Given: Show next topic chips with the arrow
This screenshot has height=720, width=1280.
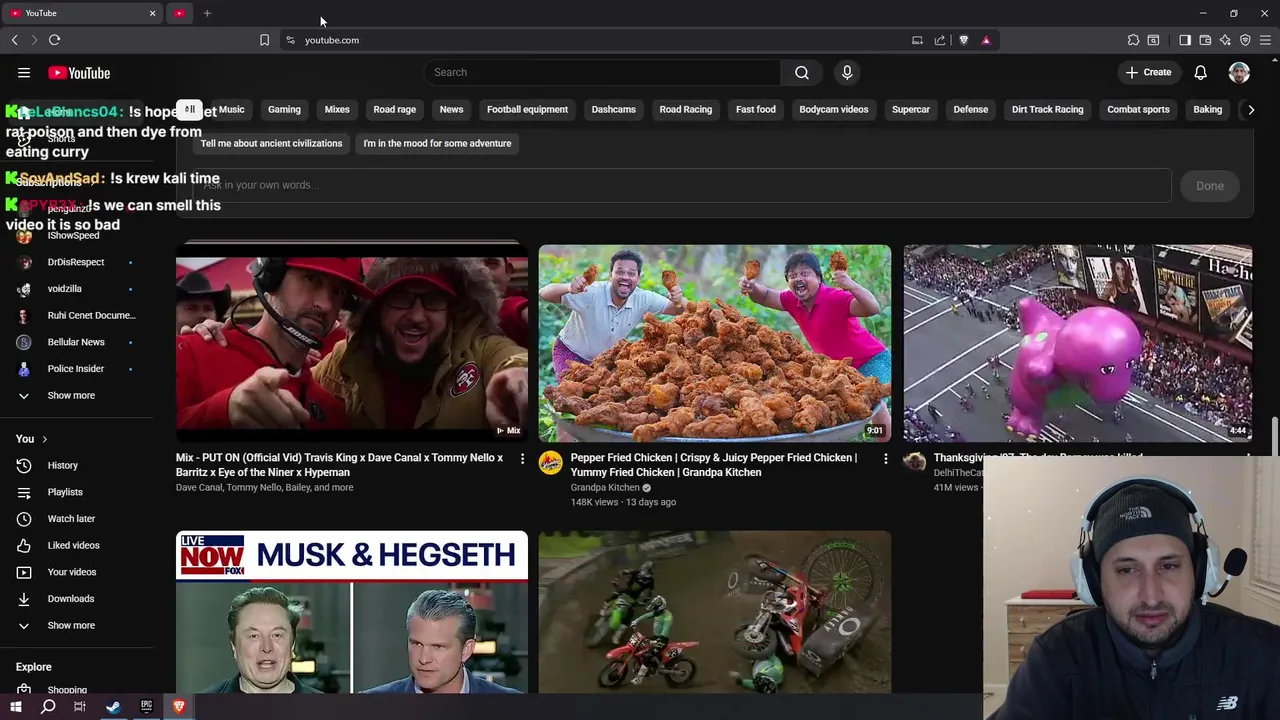Looking at the screenshot, I should click(x=1250, y=110).
